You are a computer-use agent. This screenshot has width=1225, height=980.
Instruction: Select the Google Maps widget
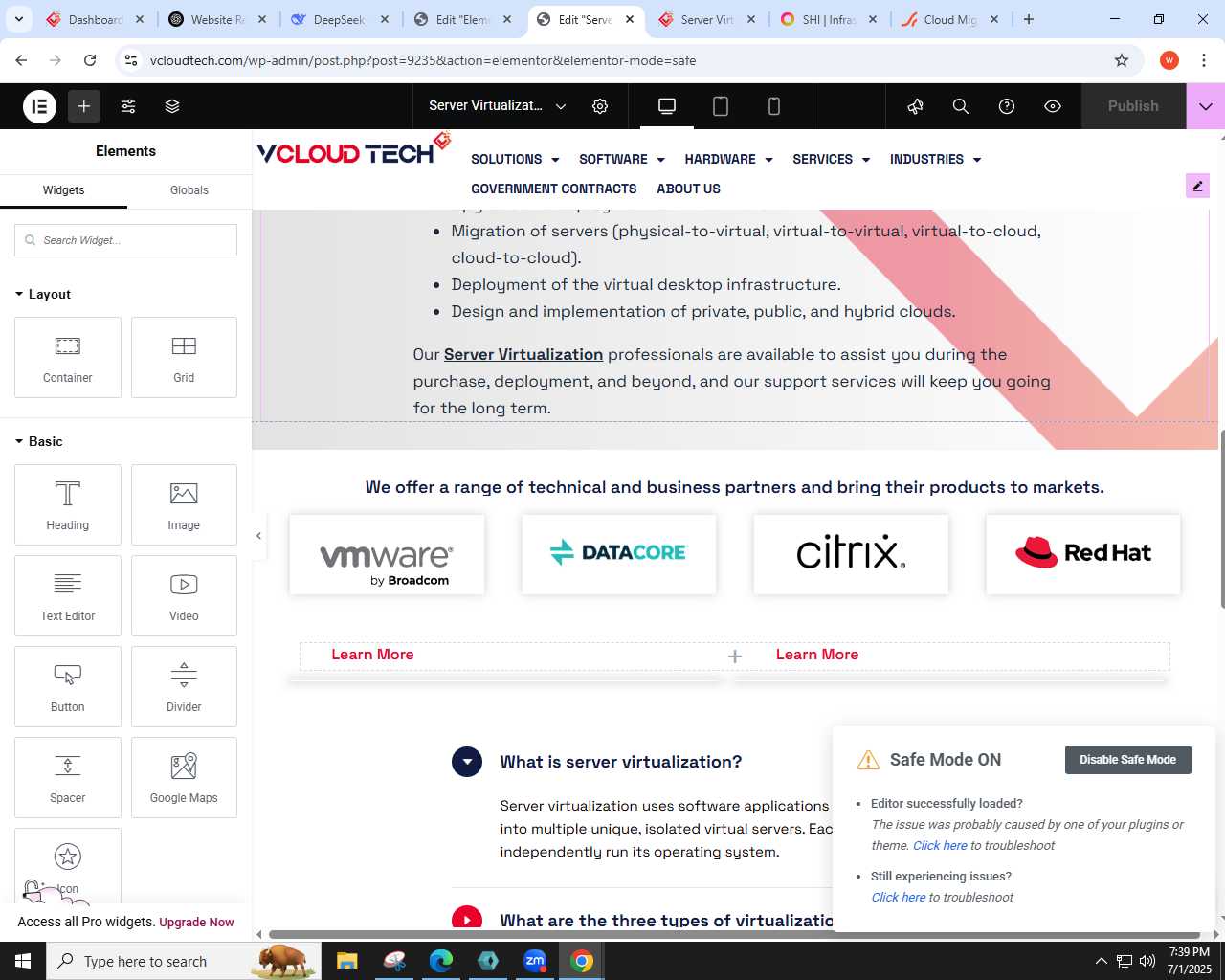(184, 777)
